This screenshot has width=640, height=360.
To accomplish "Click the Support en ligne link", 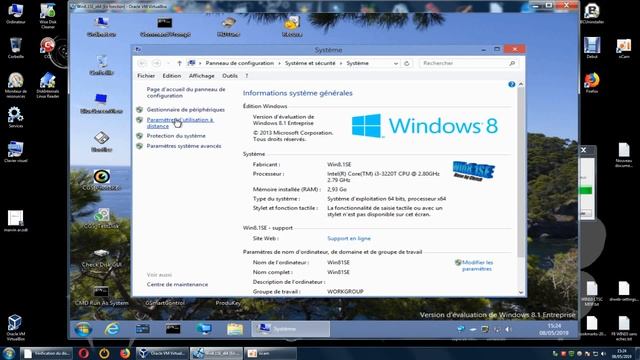I will [x=349, y=238].
